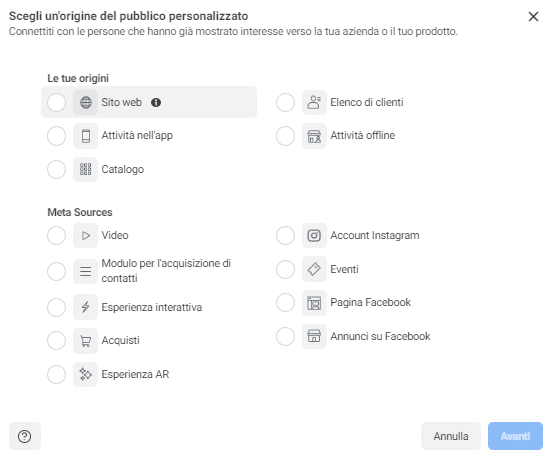Click the Attività nell'app phone icon
This screenshot has height=455, width=552.
[86, 136]
